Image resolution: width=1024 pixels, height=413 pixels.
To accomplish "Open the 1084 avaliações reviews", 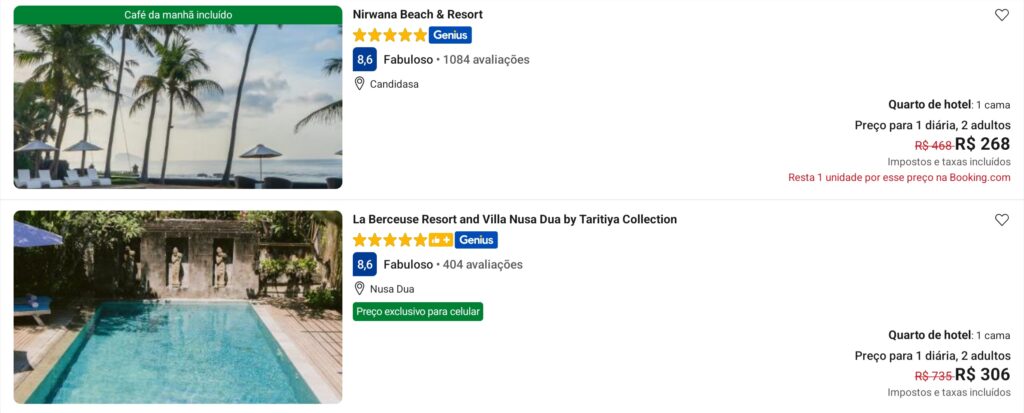I will [x=486, y=60].
